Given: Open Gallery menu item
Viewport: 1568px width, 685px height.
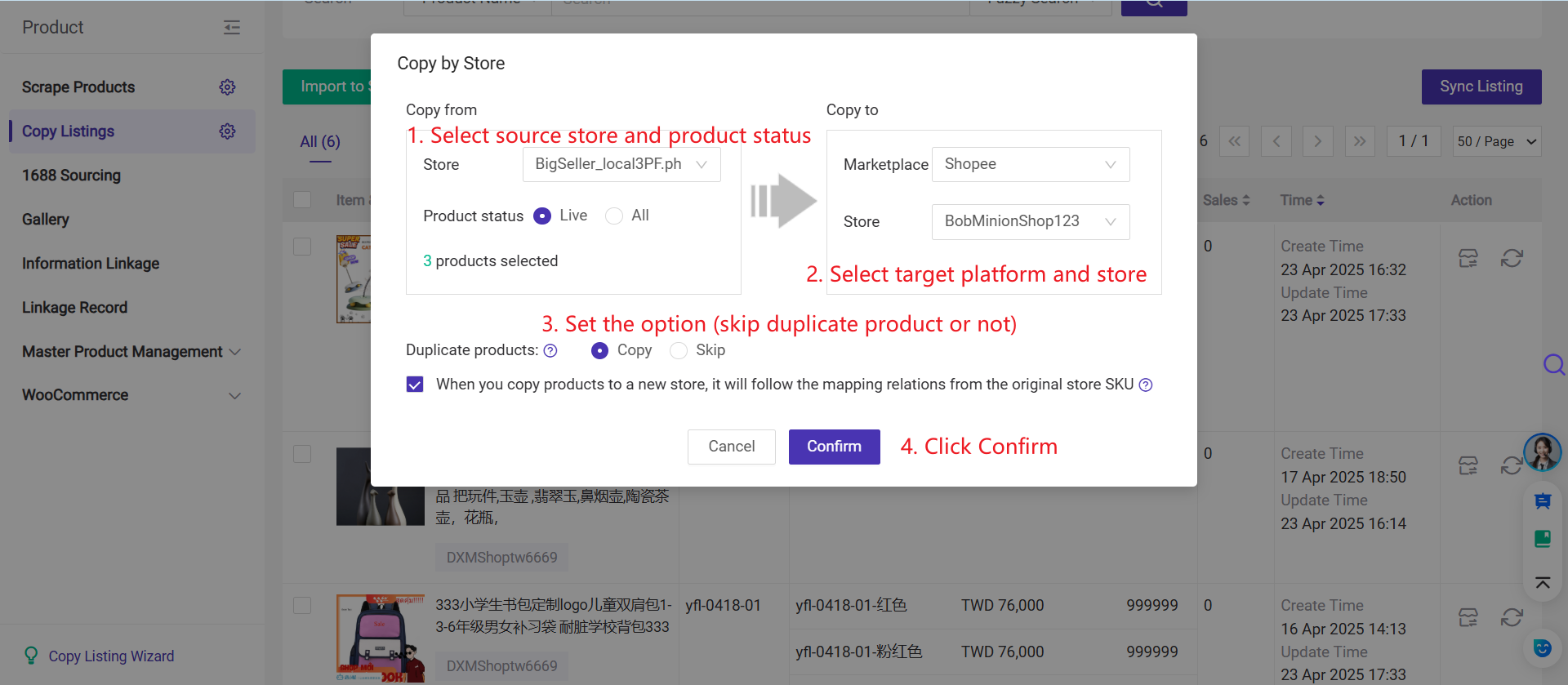Looking at the screenshot, I should (46, 220).
